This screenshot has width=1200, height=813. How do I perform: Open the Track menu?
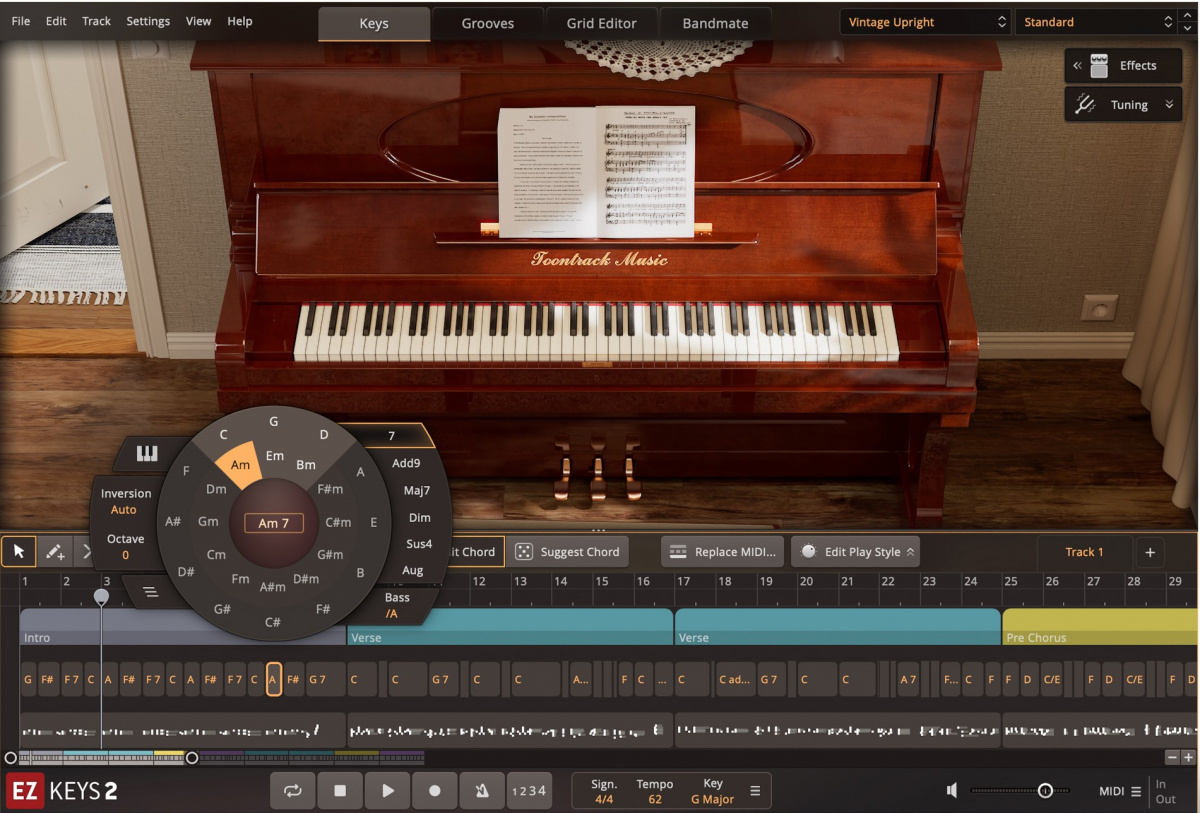click(96, 20)
